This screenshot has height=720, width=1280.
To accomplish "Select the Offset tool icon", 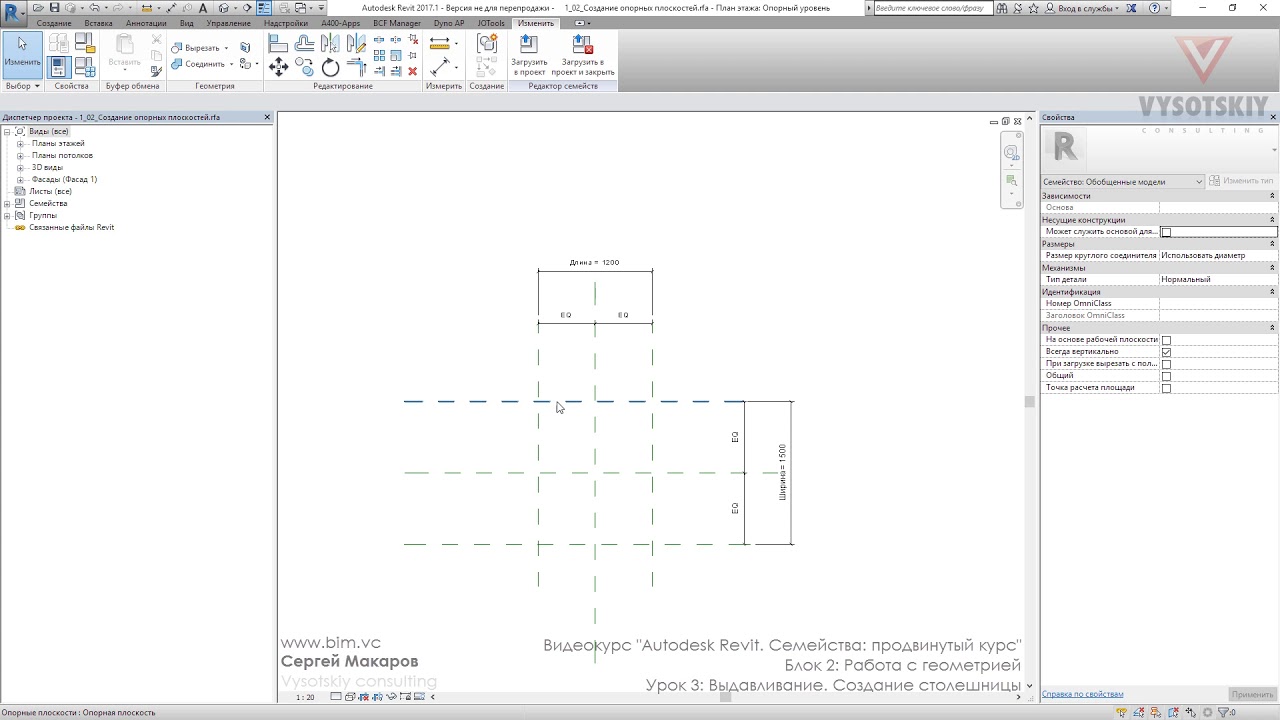I will (304, 44).
